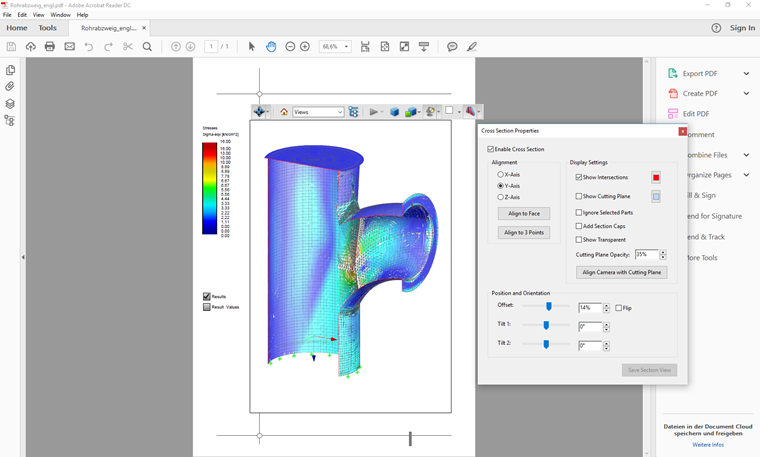
Task: Open the Attachments paperclip panel
Action: point(10,87)
